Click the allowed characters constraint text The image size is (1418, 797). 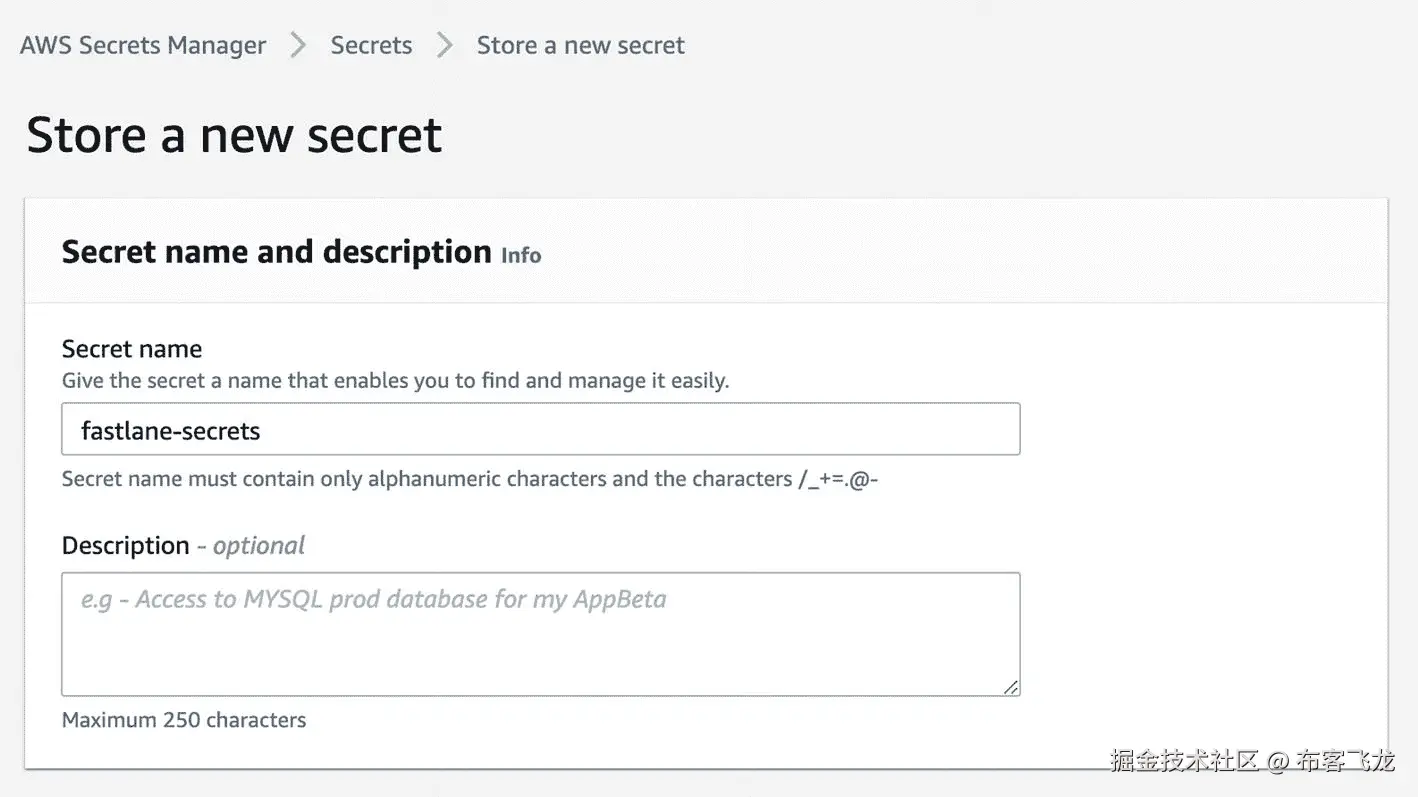(x=470, y=479)
